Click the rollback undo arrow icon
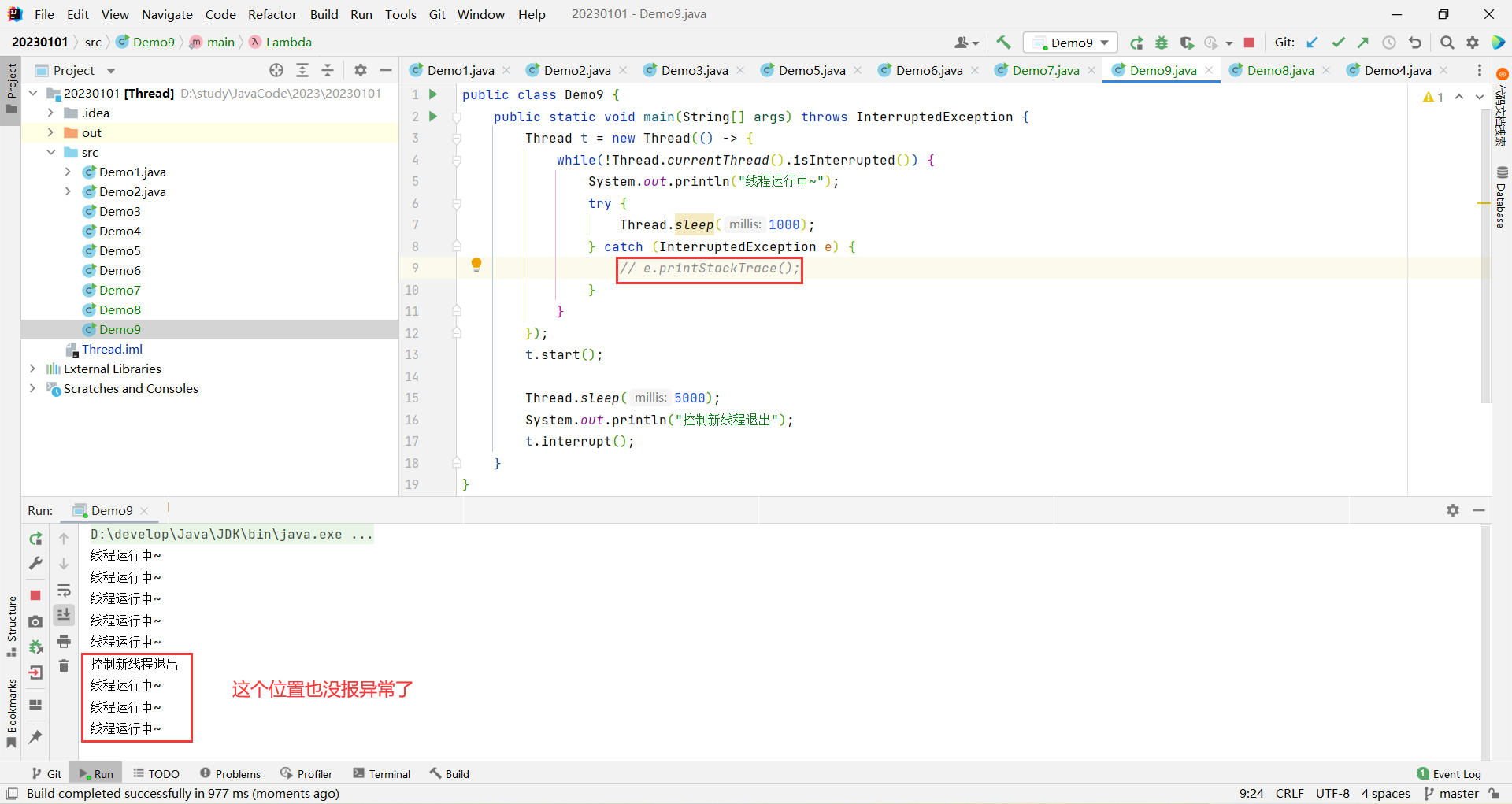1512x804 pixels. [1415, 43]
